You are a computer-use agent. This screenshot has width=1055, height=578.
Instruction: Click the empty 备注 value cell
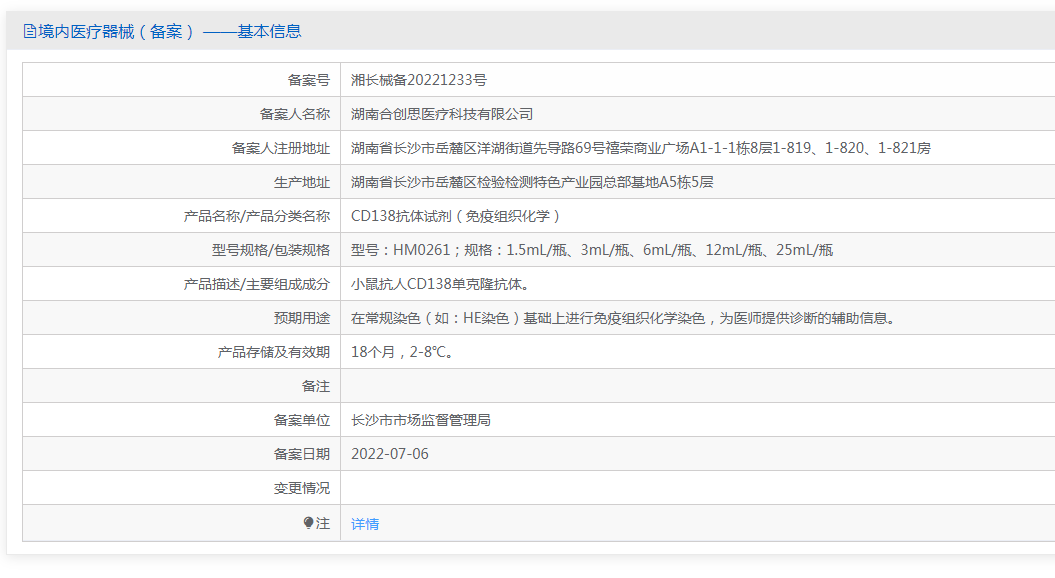click(698, 386)
